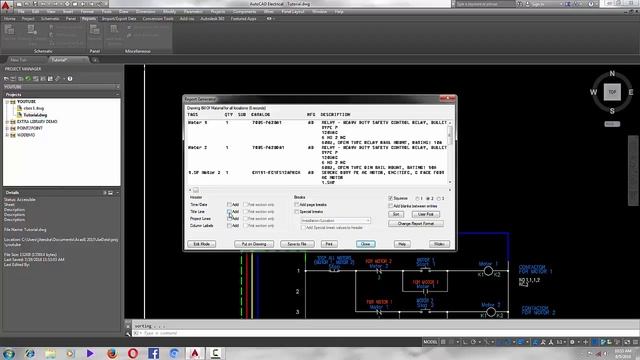Click the Windows Start orb

pos(9,353)
